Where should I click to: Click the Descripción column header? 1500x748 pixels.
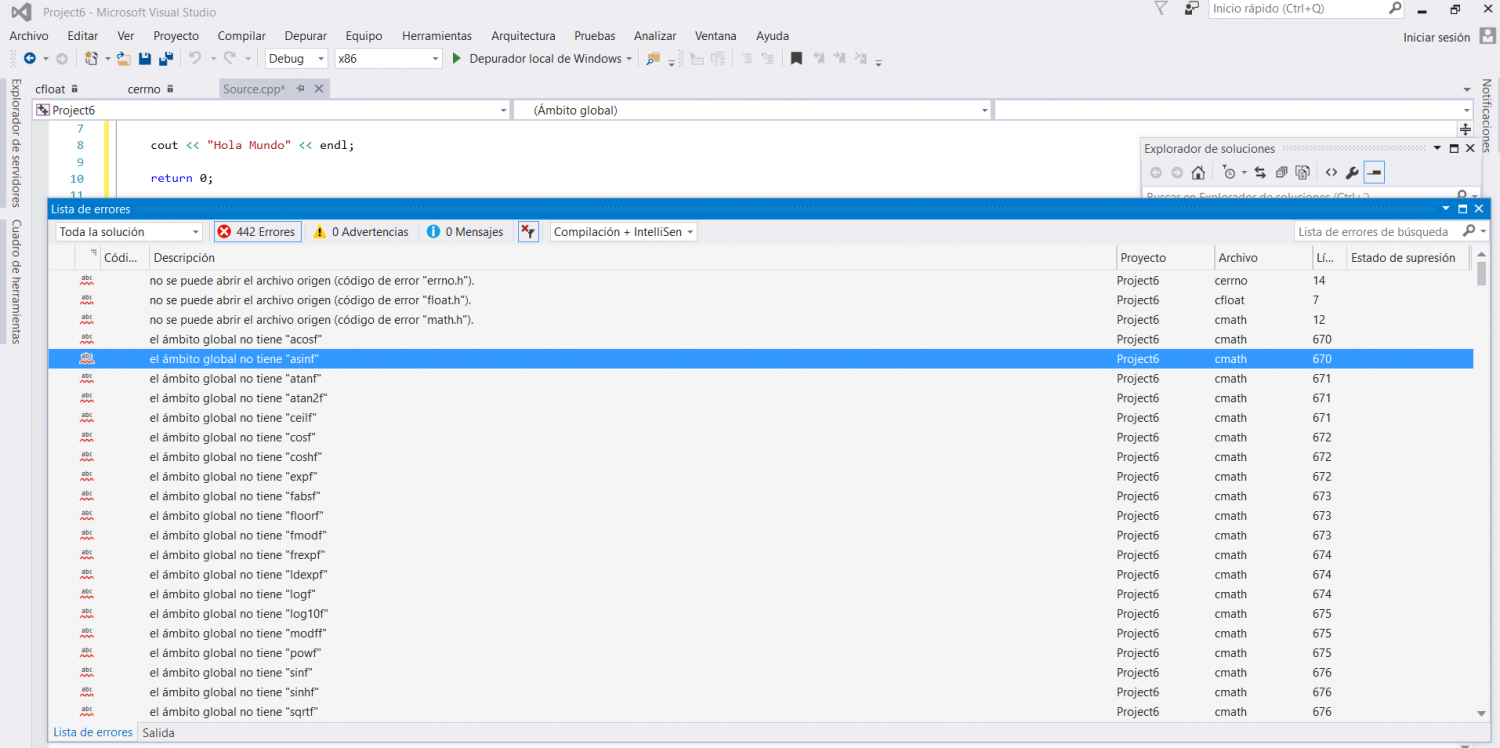[x=632, y=258]
